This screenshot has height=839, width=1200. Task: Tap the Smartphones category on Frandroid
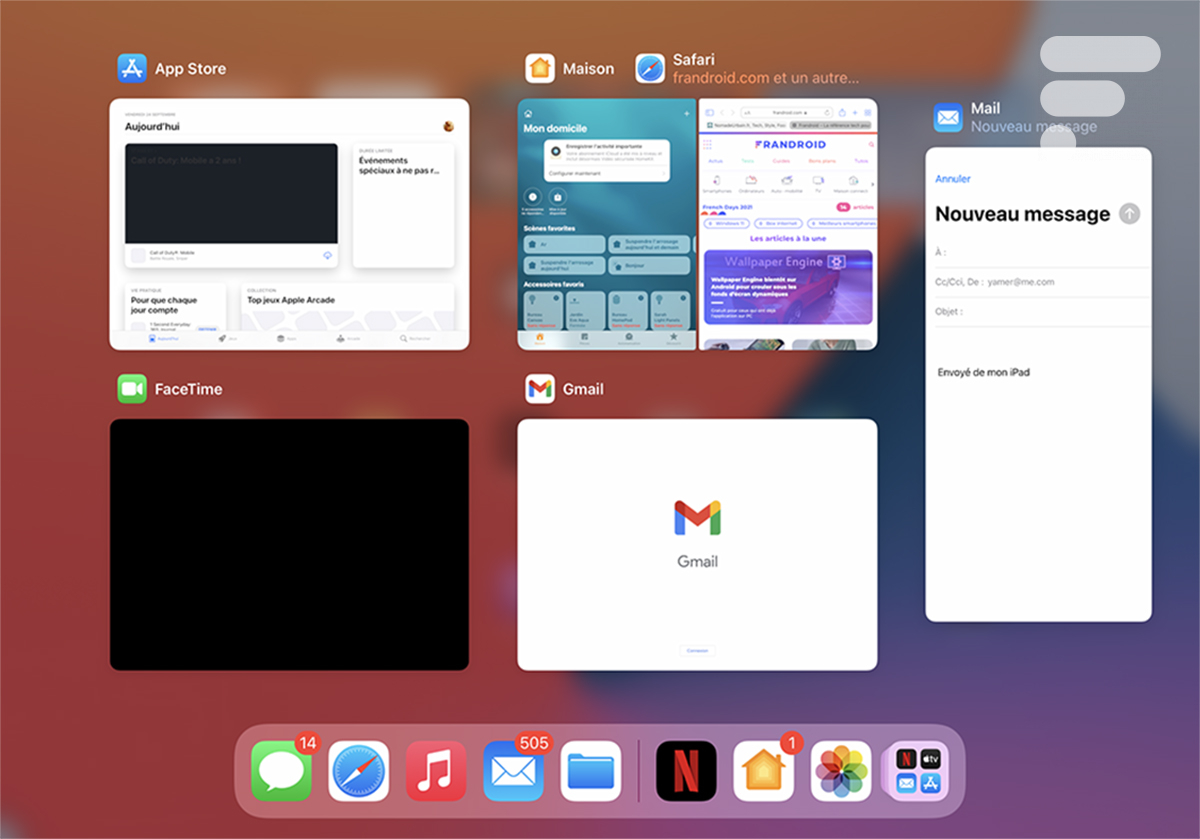click(718, 183)
